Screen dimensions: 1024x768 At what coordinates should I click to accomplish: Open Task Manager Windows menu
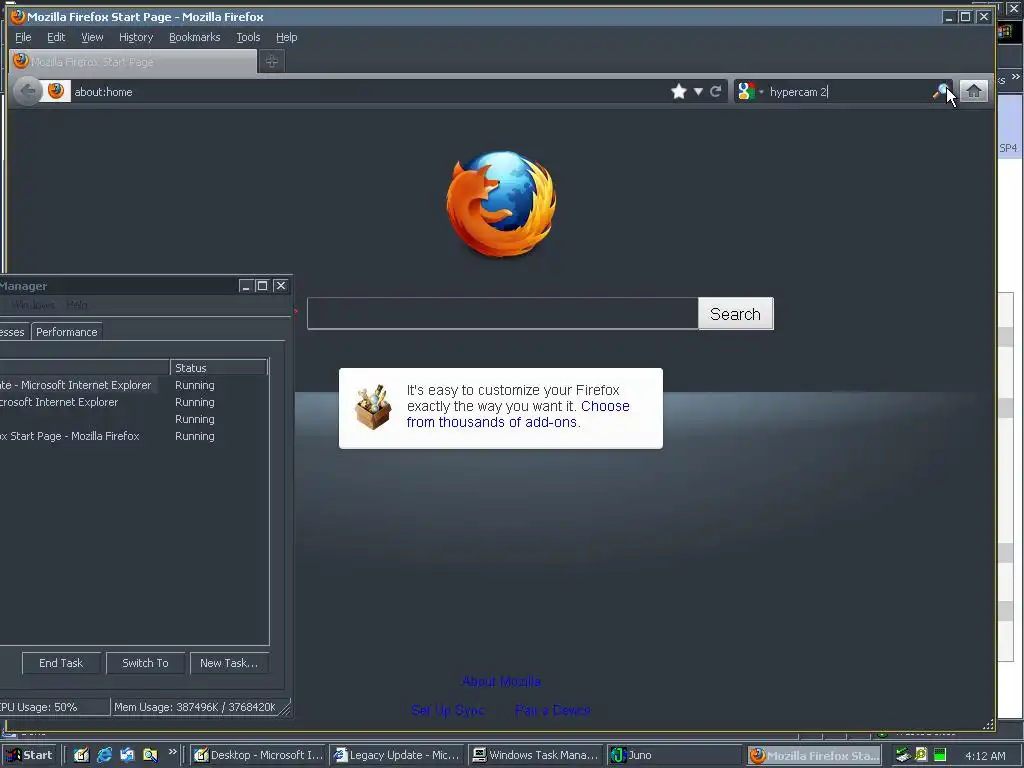(32, 305)
